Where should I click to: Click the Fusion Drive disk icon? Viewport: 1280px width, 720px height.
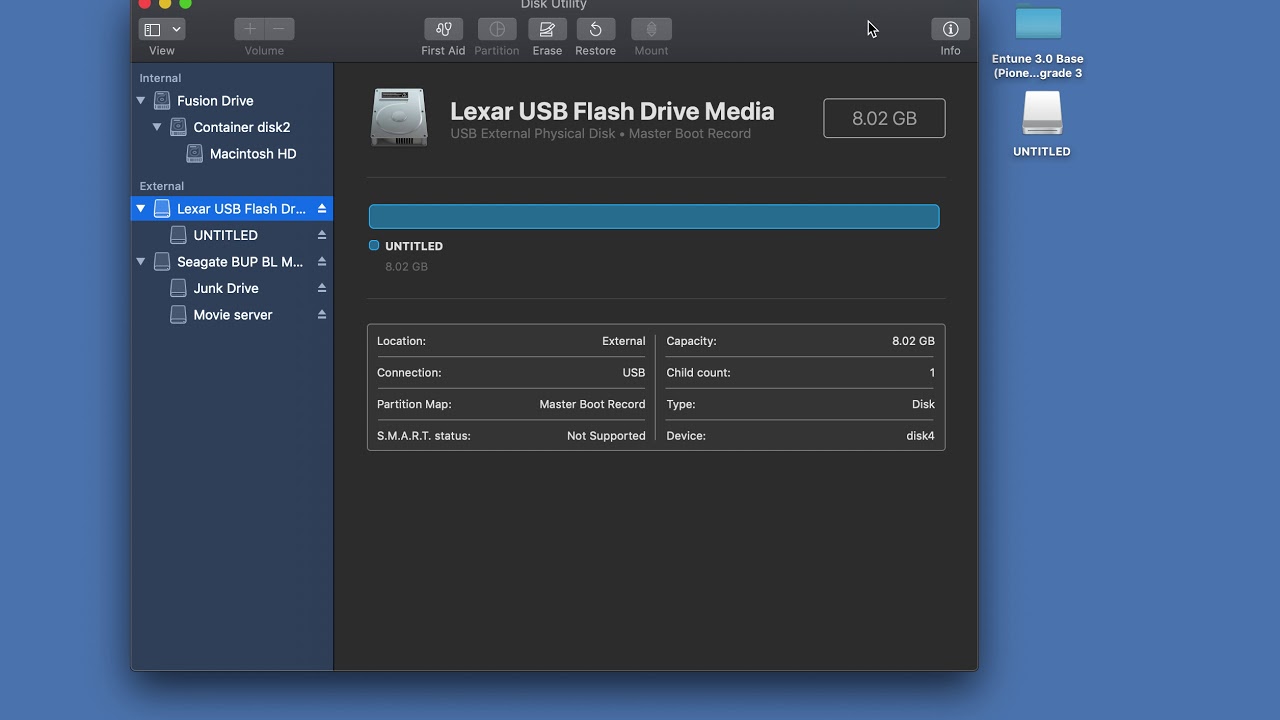point(162,100)
